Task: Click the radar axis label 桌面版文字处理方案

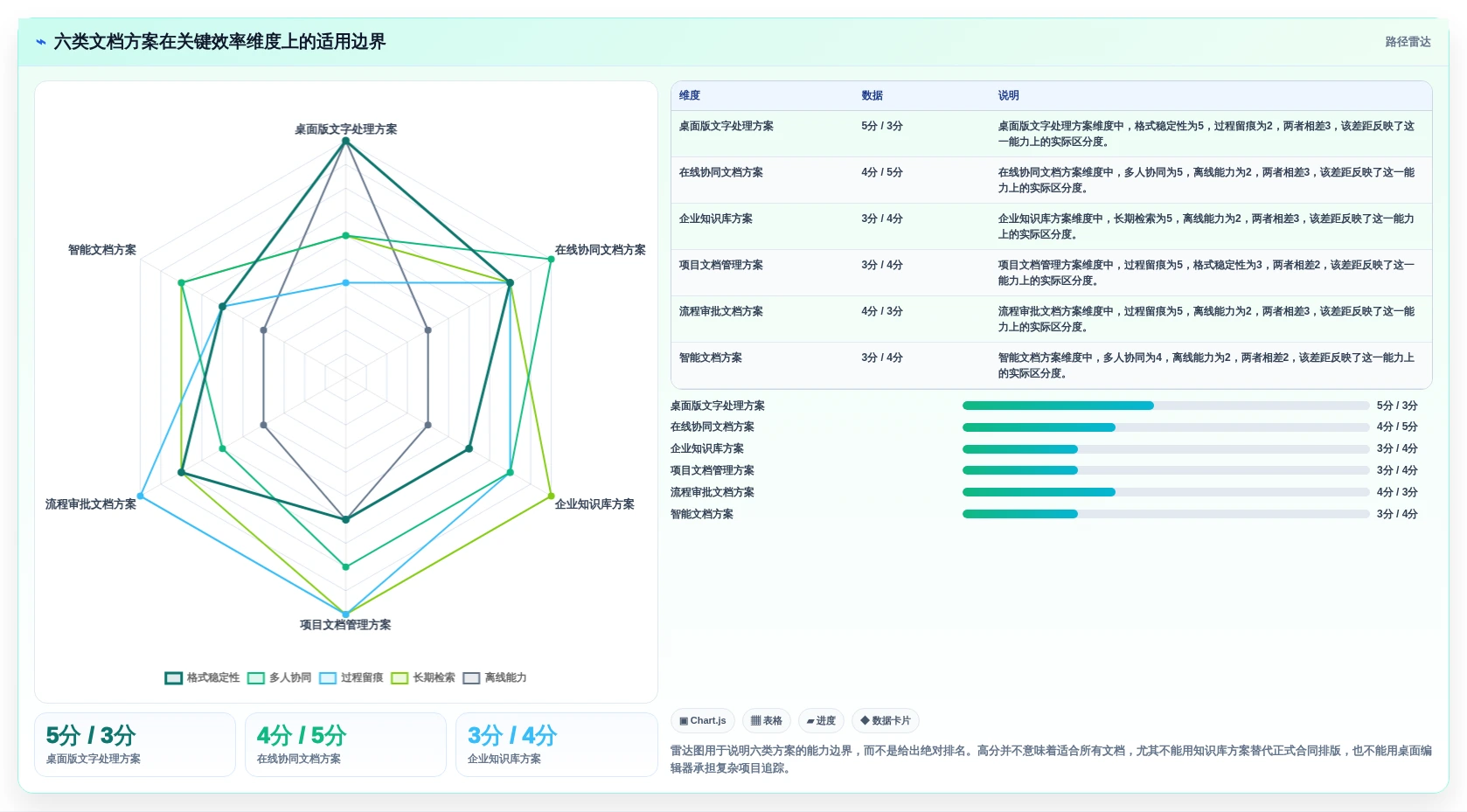Action: tap(345, 129)
